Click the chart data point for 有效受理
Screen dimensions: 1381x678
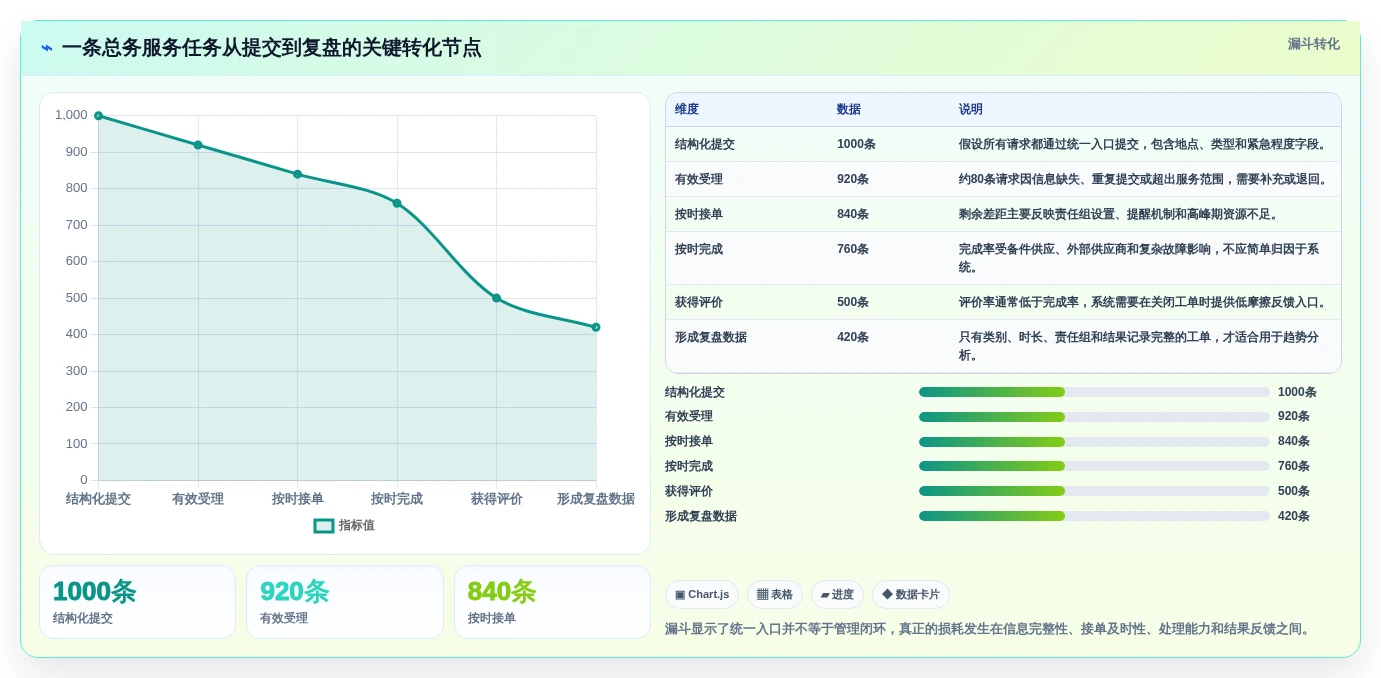(198, 145)
